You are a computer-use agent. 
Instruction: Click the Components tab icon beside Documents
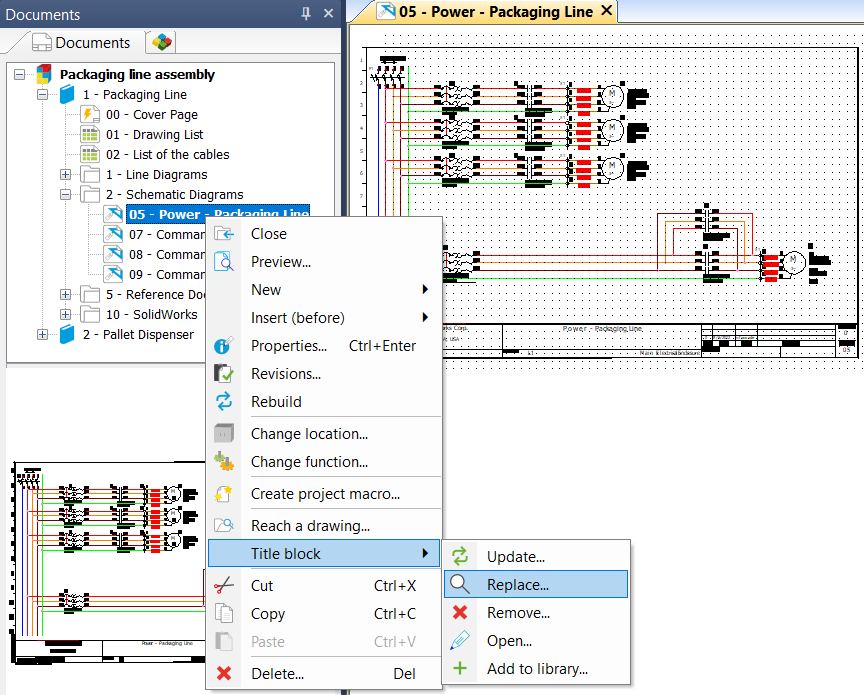pos(161,42)
